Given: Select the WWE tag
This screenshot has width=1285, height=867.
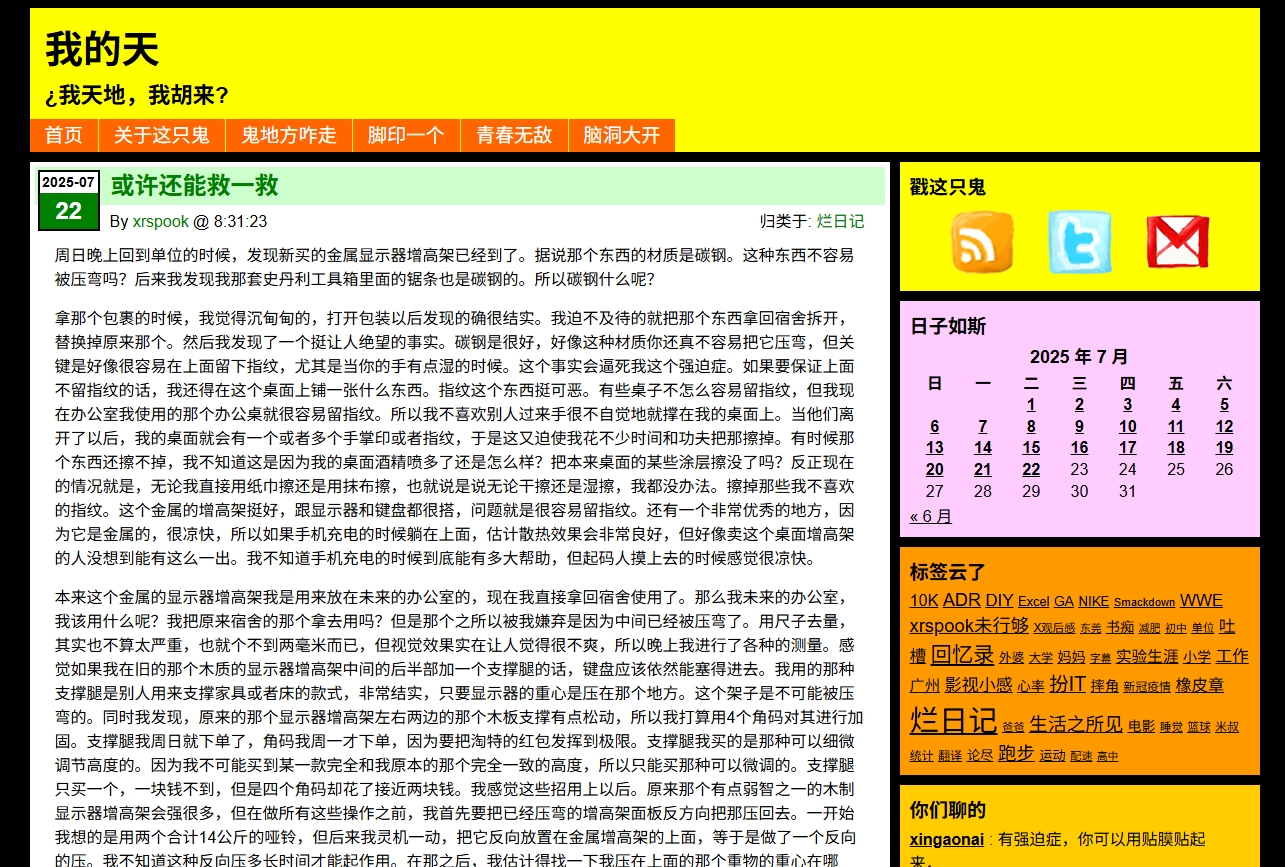Looking at the screenshot, I should (1201, 601).
